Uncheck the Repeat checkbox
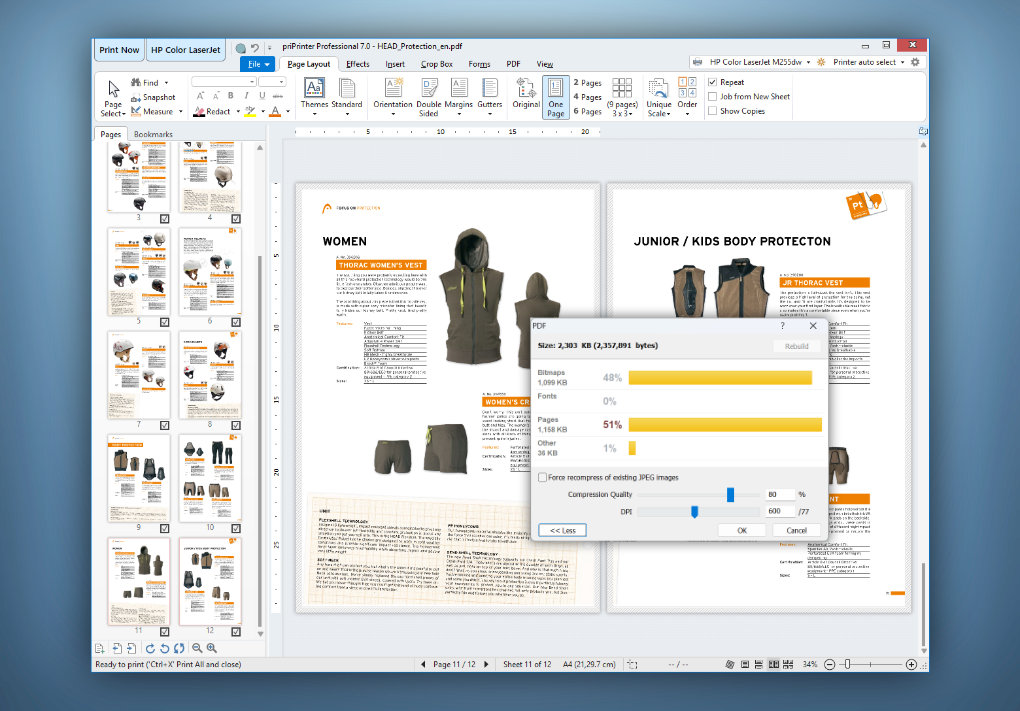 (712, 82)
